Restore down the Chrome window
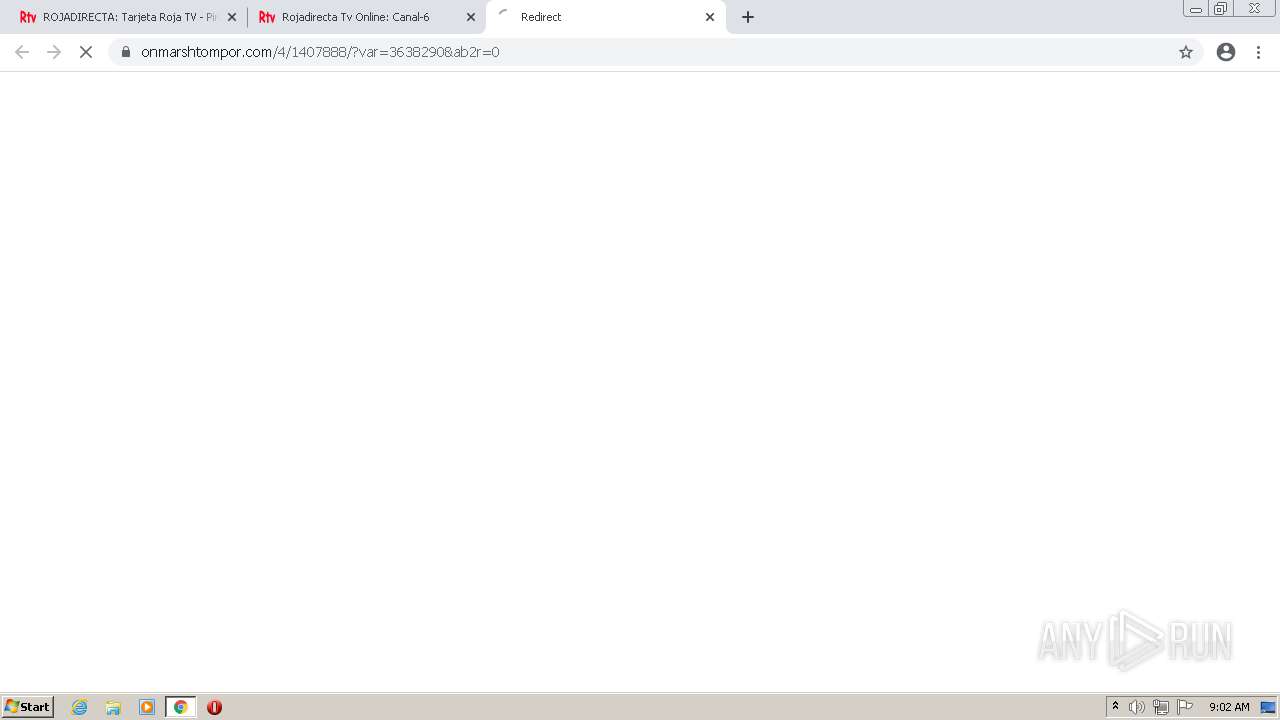The width and height of the screenshot is (1280, 720). 1221,9
